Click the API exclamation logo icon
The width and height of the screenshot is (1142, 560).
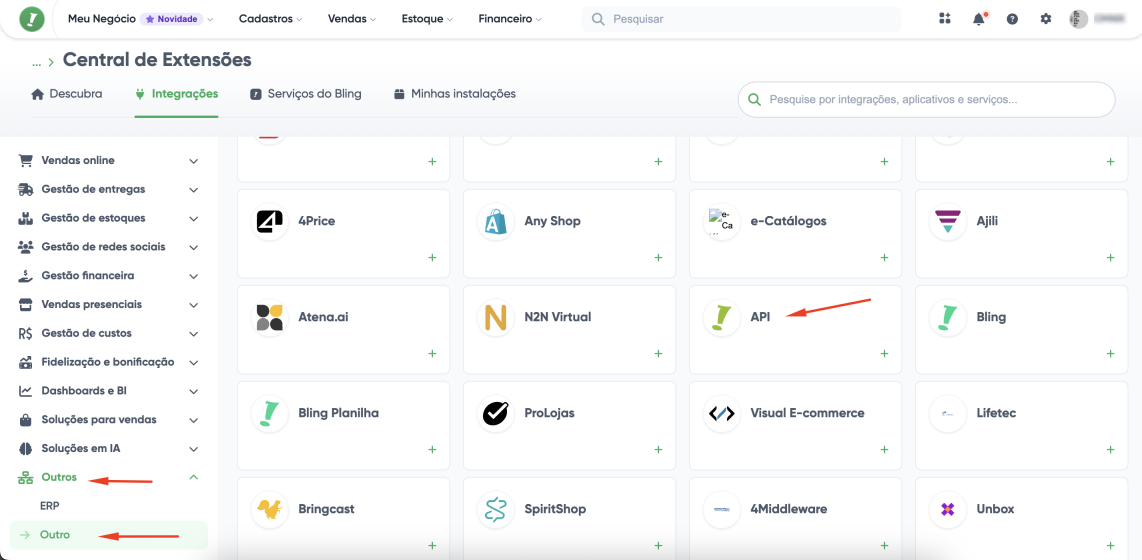click(x=721, y=318)
